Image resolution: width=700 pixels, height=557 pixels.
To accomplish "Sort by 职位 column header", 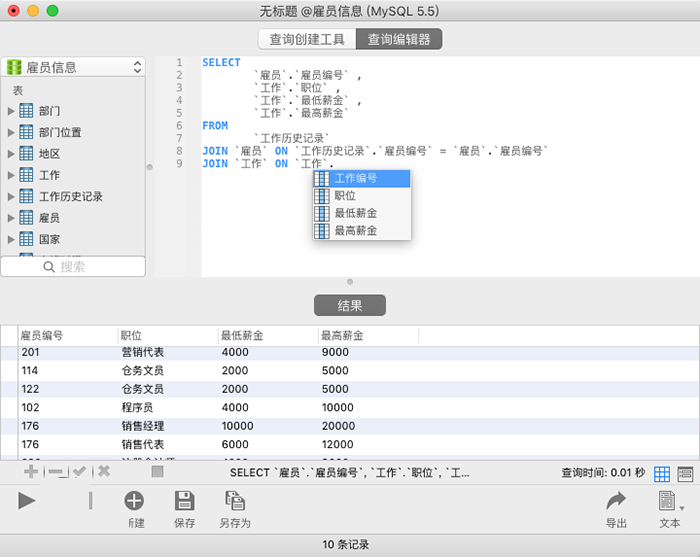I will coord(168,336).
